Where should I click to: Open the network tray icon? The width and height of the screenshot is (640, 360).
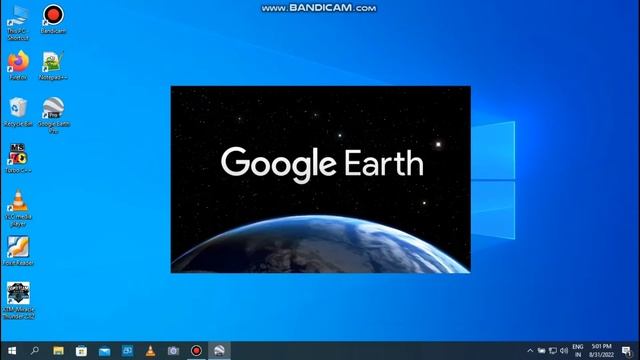point(553,351)
